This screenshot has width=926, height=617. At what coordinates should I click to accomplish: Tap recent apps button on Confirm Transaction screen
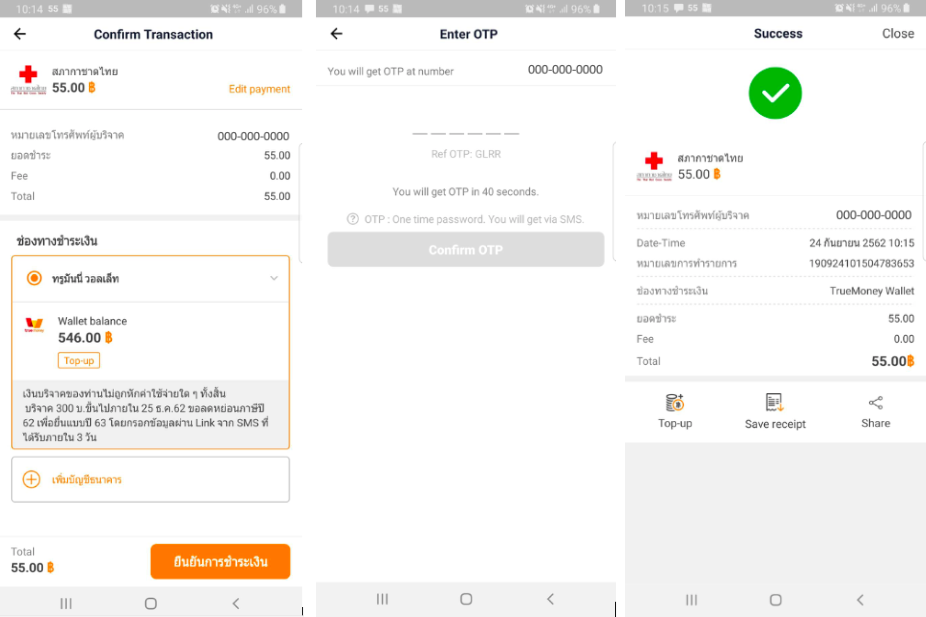(66, 603)
